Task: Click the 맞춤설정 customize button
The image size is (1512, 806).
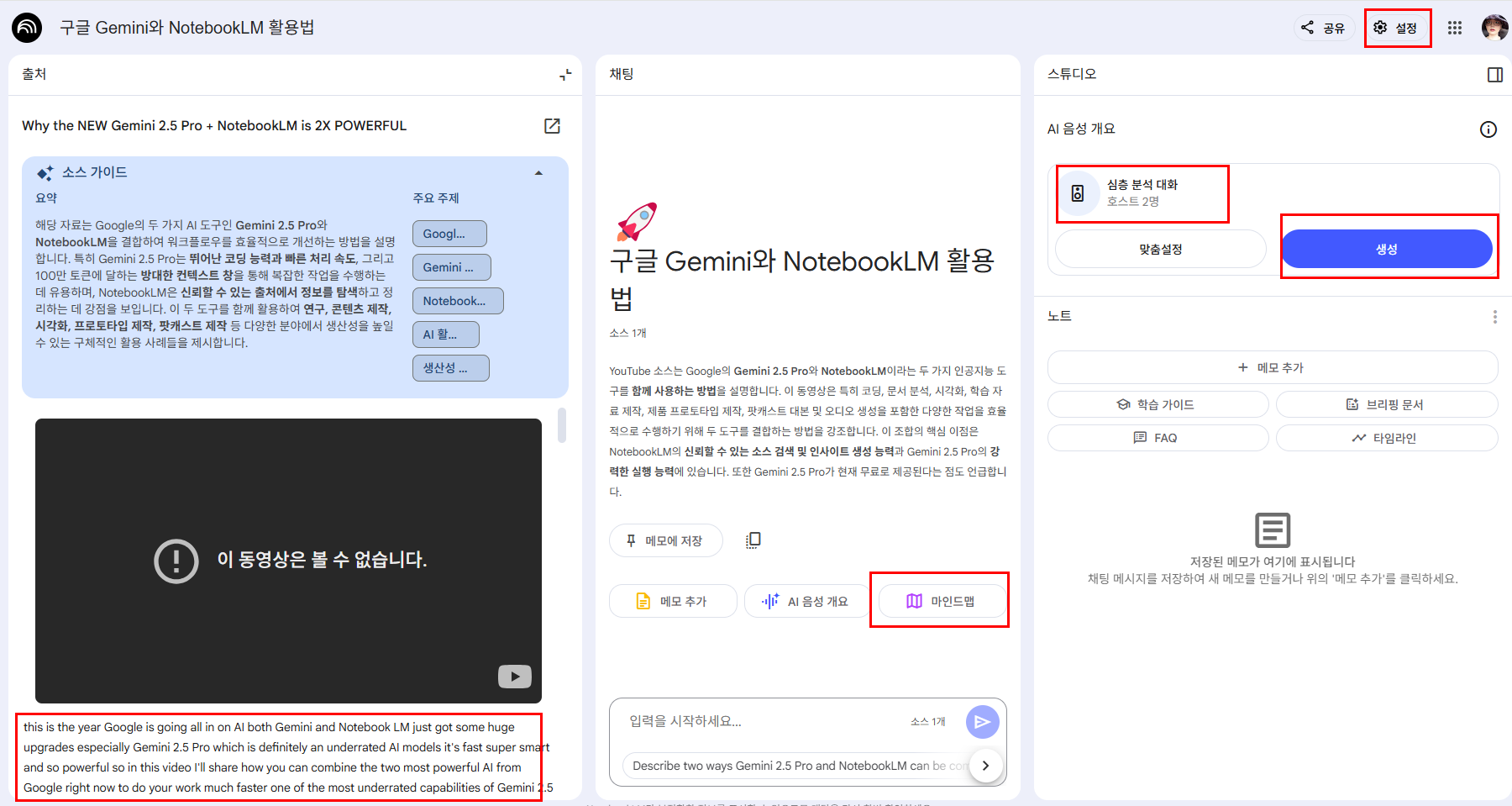Action: [1161, 249]
